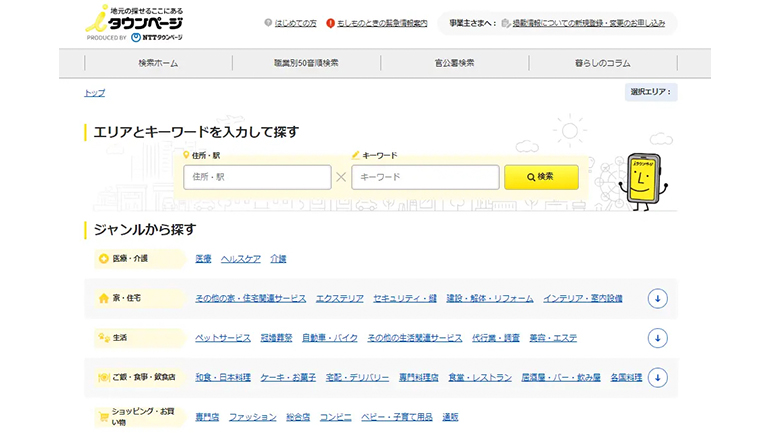Expand the 家・住宅 genre row arrow

(x=657, y=298)
